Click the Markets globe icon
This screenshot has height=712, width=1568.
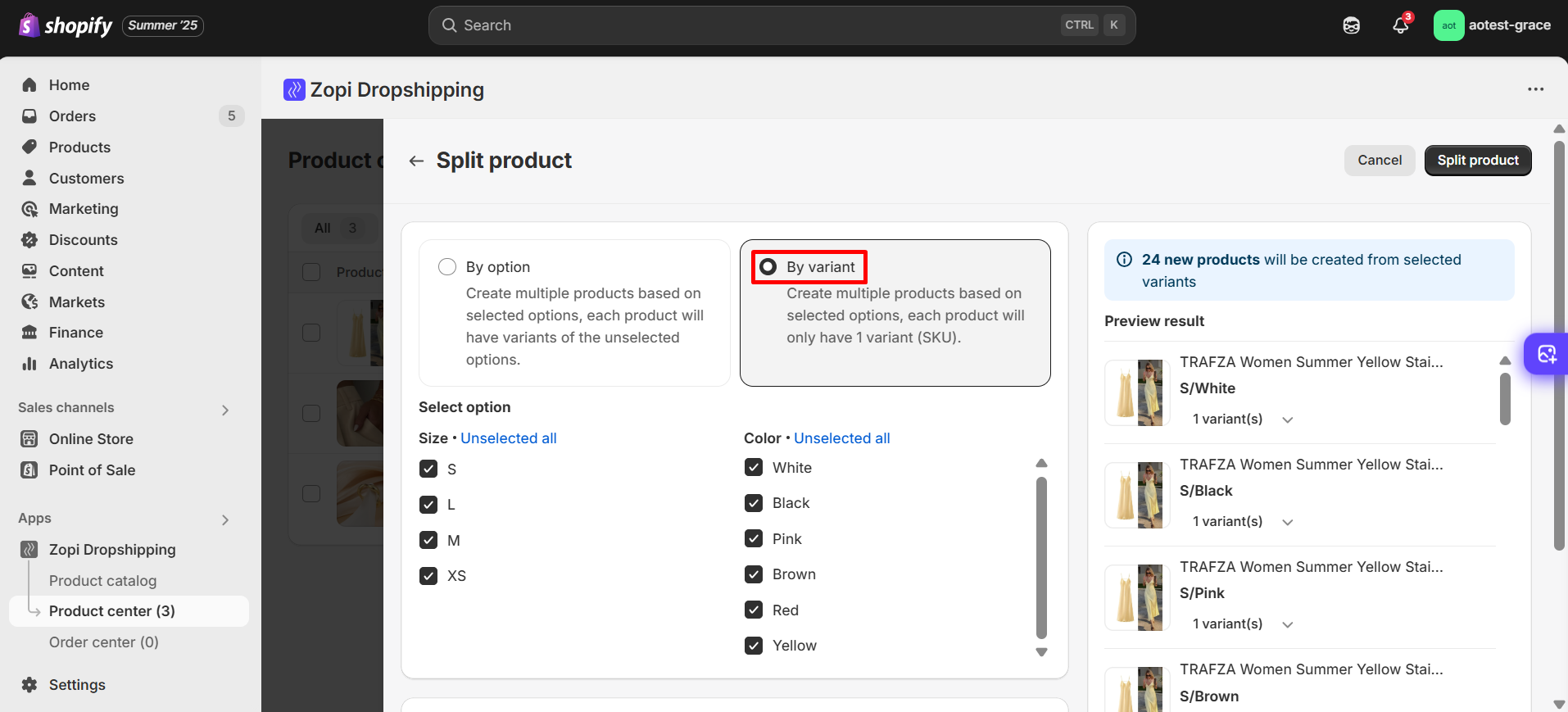point(29,302)
